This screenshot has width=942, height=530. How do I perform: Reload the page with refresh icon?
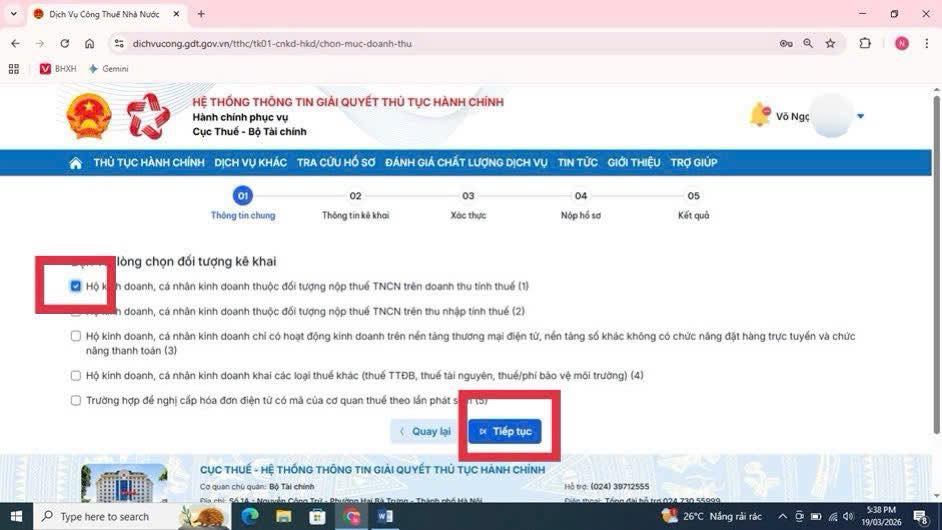click(x=64, y=43)
